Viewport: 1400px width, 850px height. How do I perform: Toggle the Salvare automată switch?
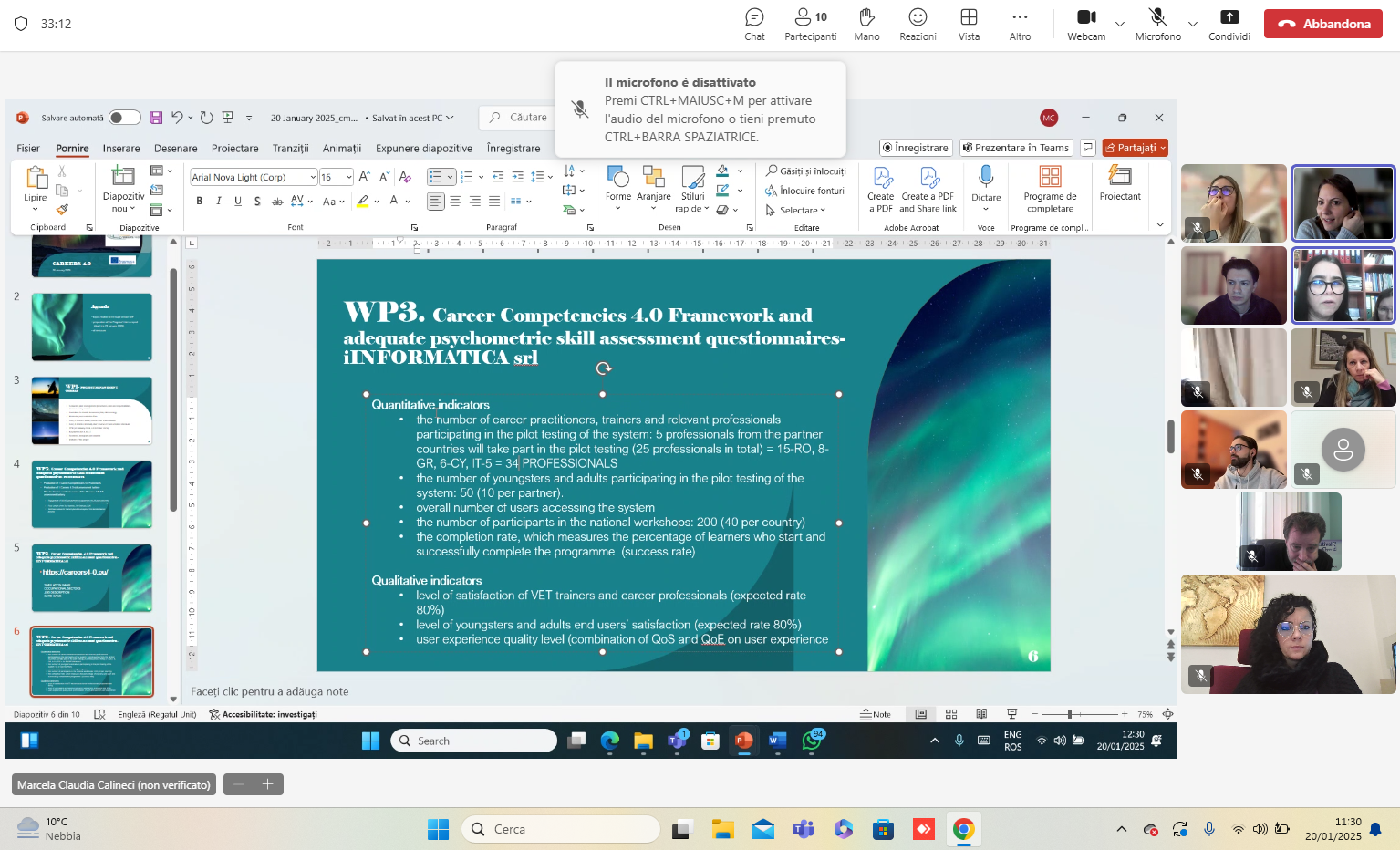[125, 118]
